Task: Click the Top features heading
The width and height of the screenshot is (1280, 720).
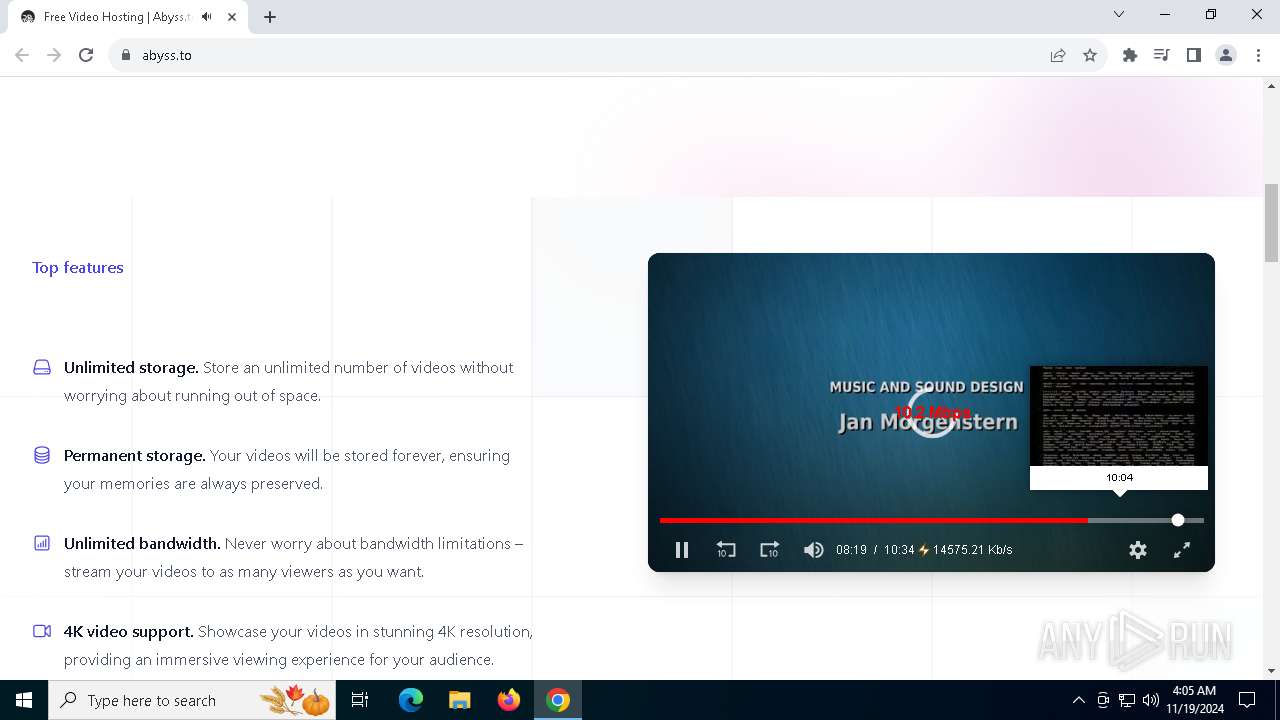Action: click(x=78, y=267)
